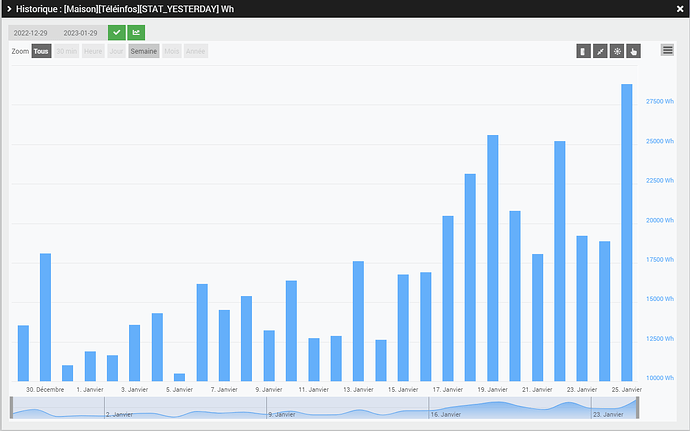Click the vertical bar icon in chart toolbar
The image size is (690, 431).
[x=584, y=51]
